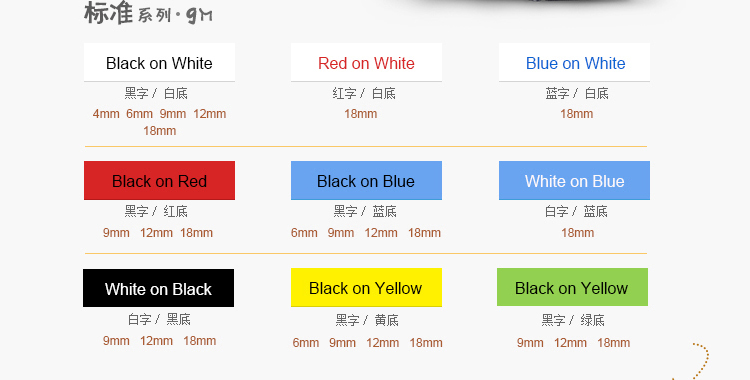750x380 pixels.
Task: Pick the Black on Red swatch
Action: click(159, 180)
